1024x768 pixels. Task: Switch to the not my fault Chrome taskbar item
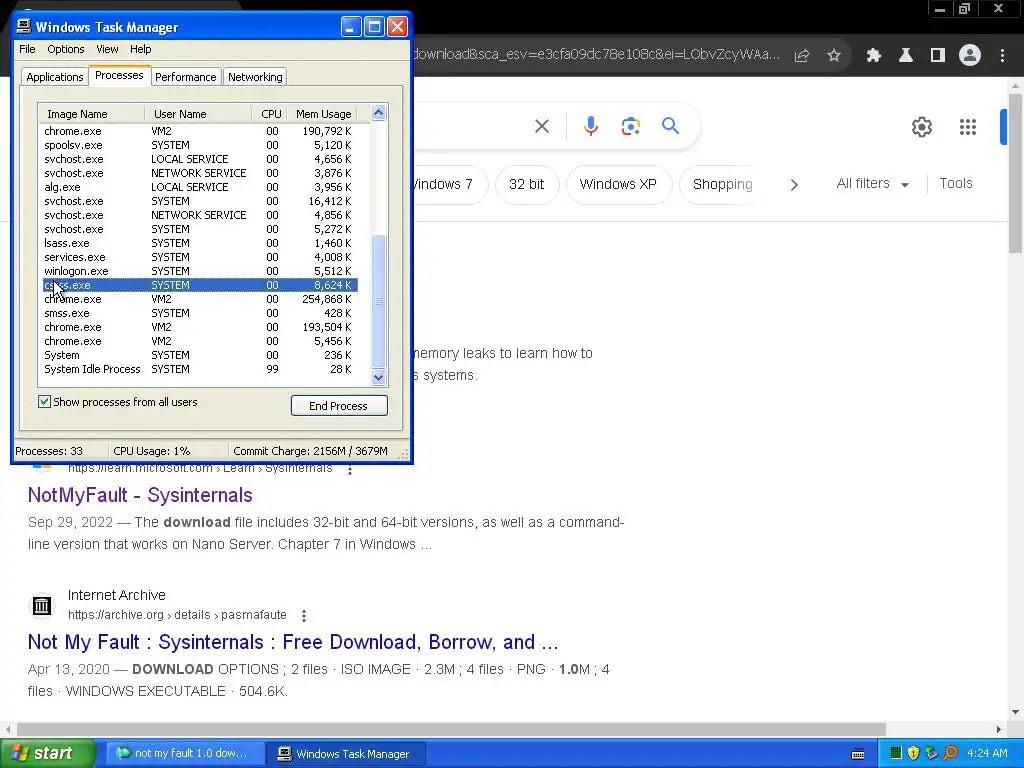185,754
